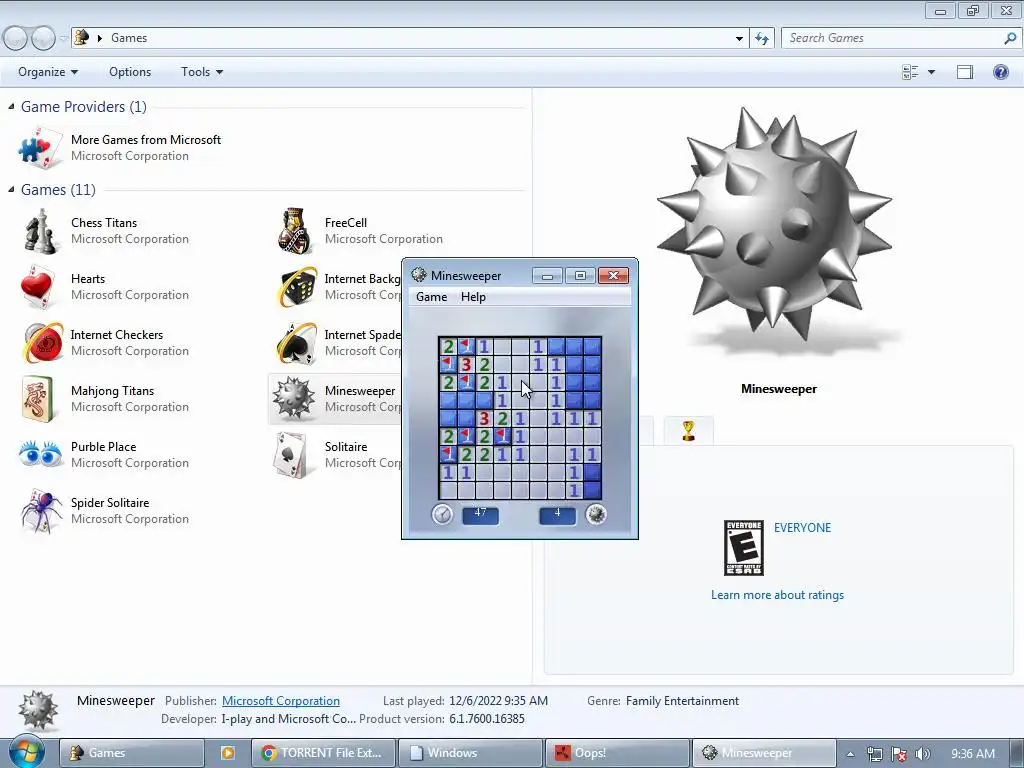
Task: Switch to Oops! taskbar button
Action: tap(617, 753)
